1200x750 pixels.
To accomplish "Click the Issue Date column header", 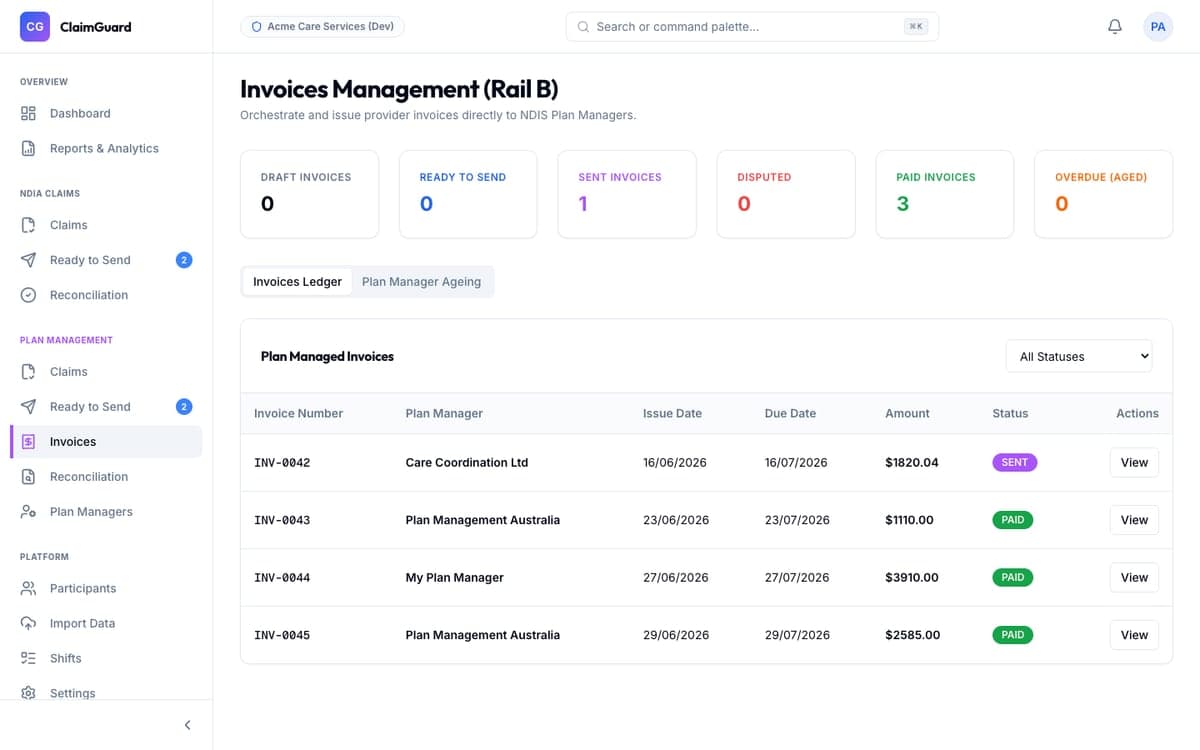I will tap(672, 413).
